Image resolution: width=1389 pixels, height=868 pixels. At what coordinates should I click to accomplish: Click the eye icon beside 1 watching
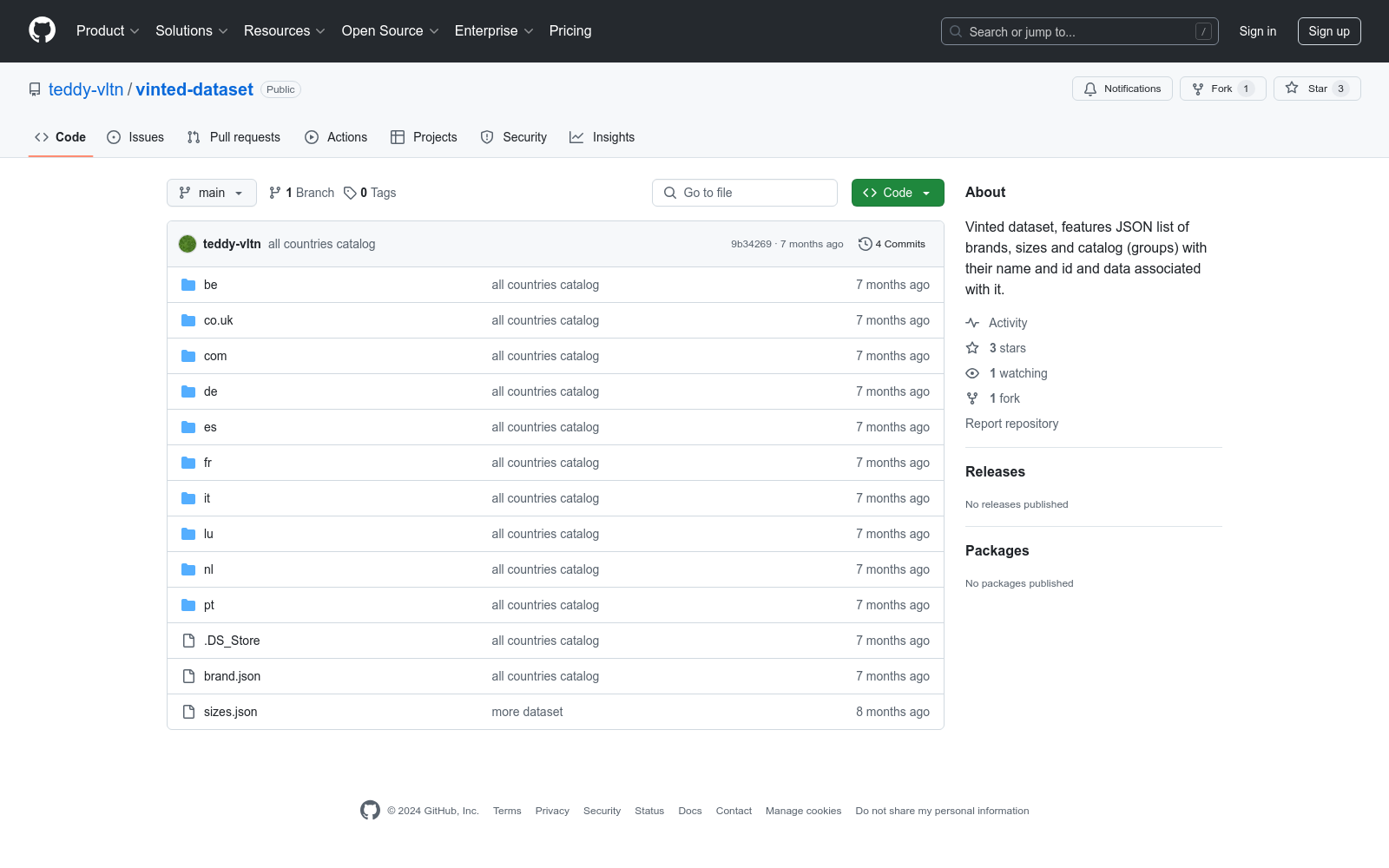(x=972, y=373)
